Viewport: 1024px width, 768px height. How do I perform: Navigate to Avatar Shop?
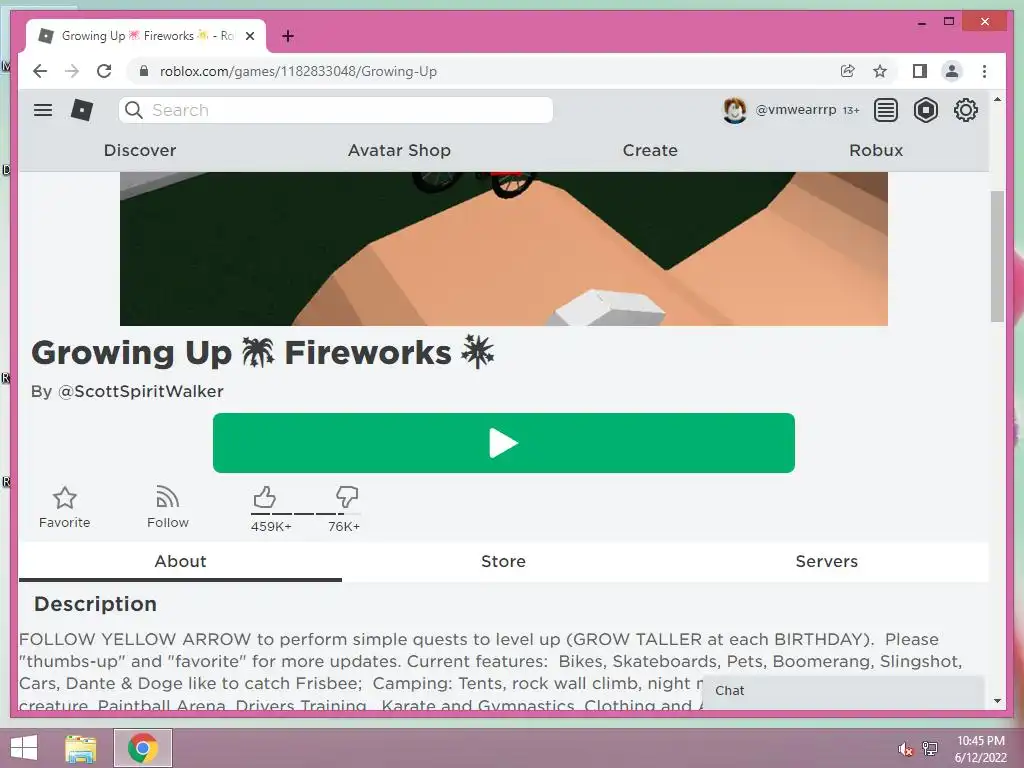click(399, 150)
